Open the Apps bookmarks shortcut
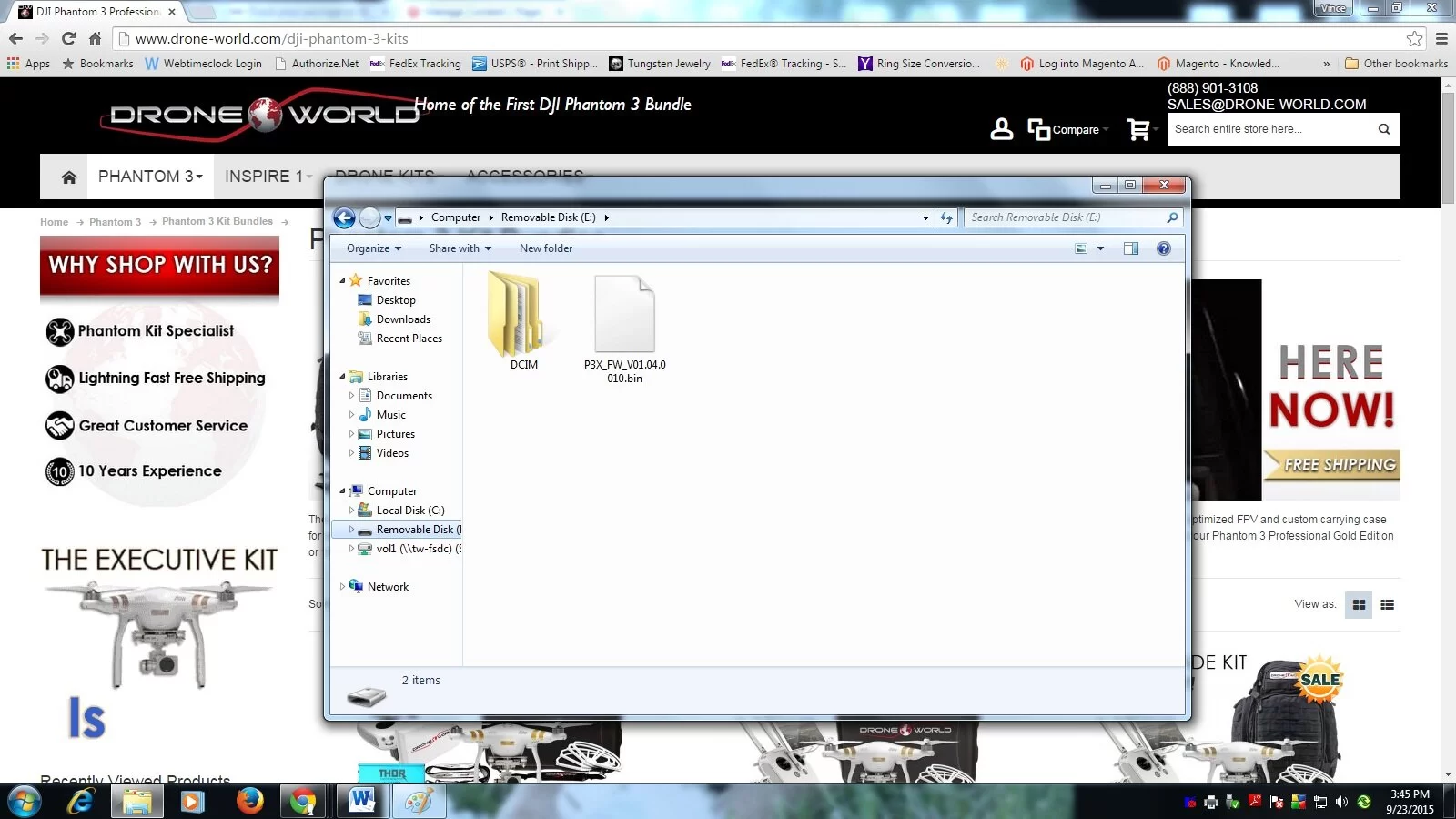1456x819 pixels. (x=28, y=64)
